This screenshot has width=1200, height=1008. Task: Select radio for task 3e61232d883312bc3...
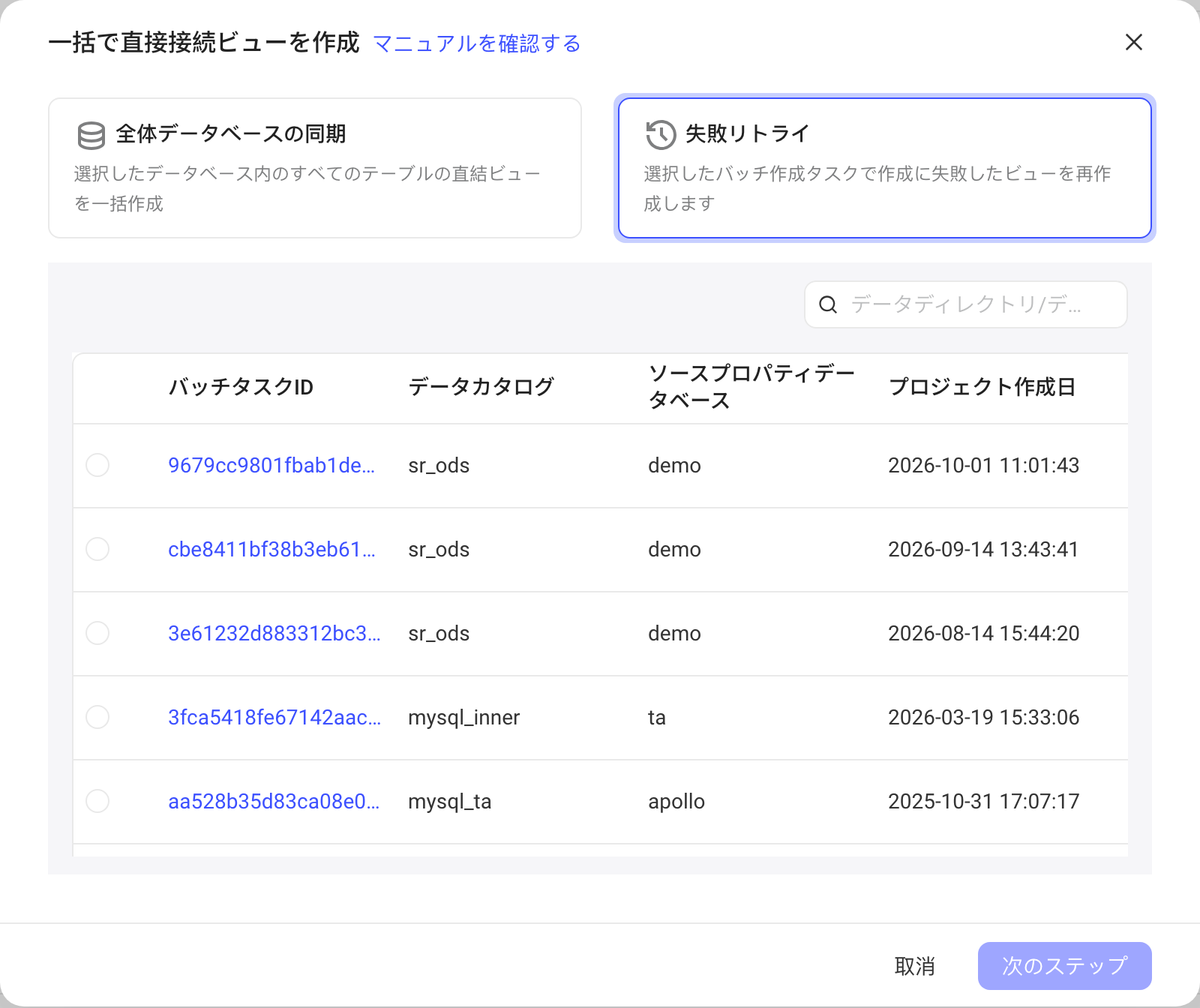click(97, 633)
